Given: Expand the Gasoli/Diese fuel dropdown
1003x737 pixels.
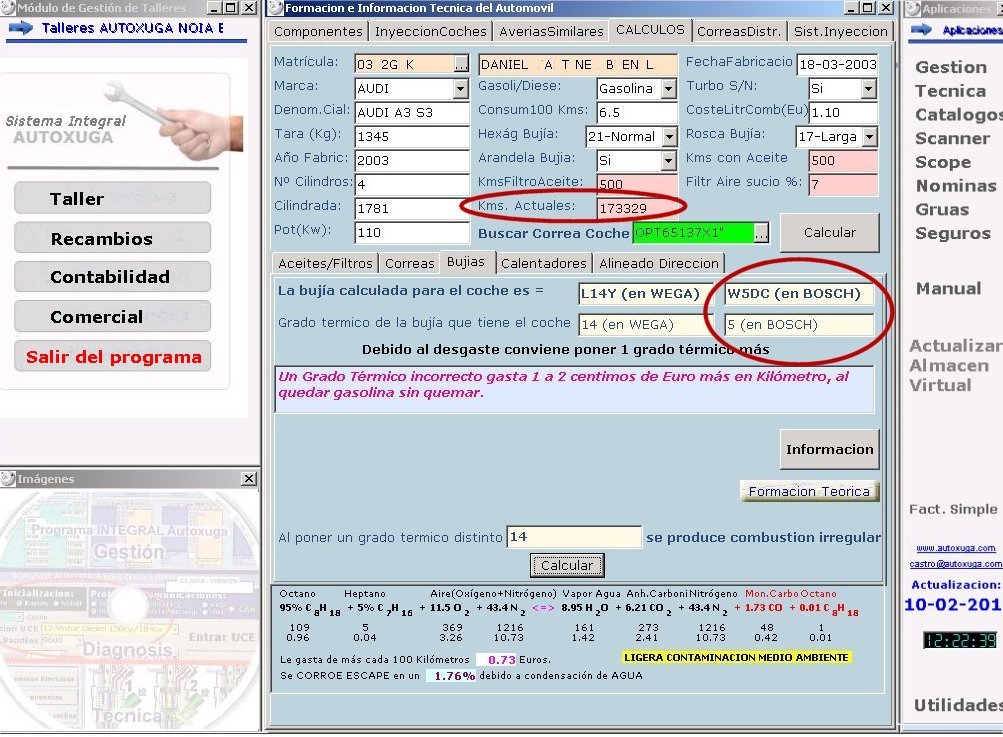Looking at the screenshot, I should point(668,88).
